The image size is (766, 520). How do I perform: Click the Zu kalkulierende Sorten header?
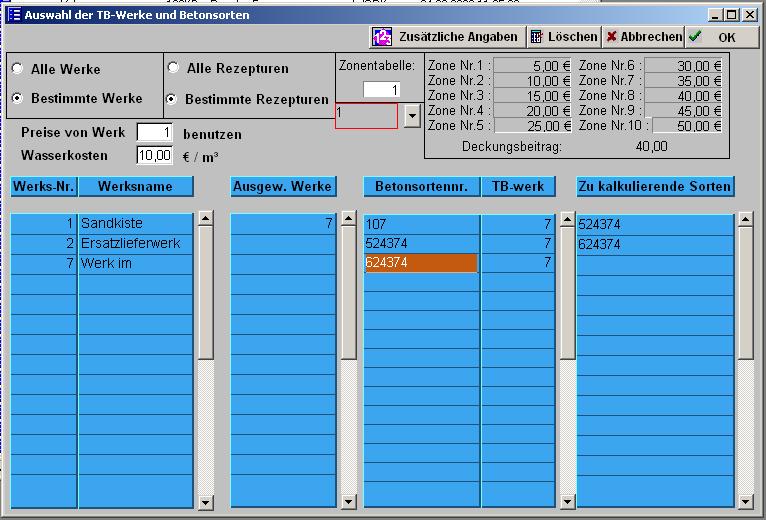pyautogui.click(x=655, y=187)
